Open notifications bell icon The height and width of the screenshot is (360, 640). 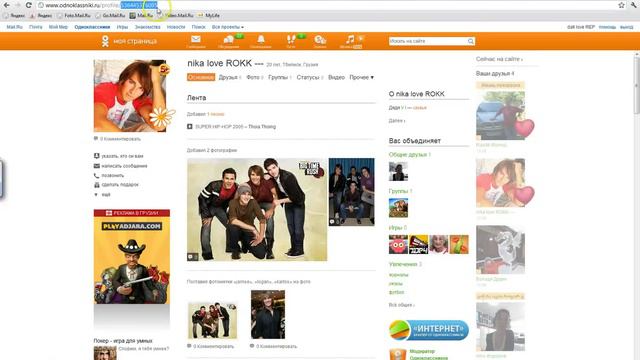pos(261,40)
